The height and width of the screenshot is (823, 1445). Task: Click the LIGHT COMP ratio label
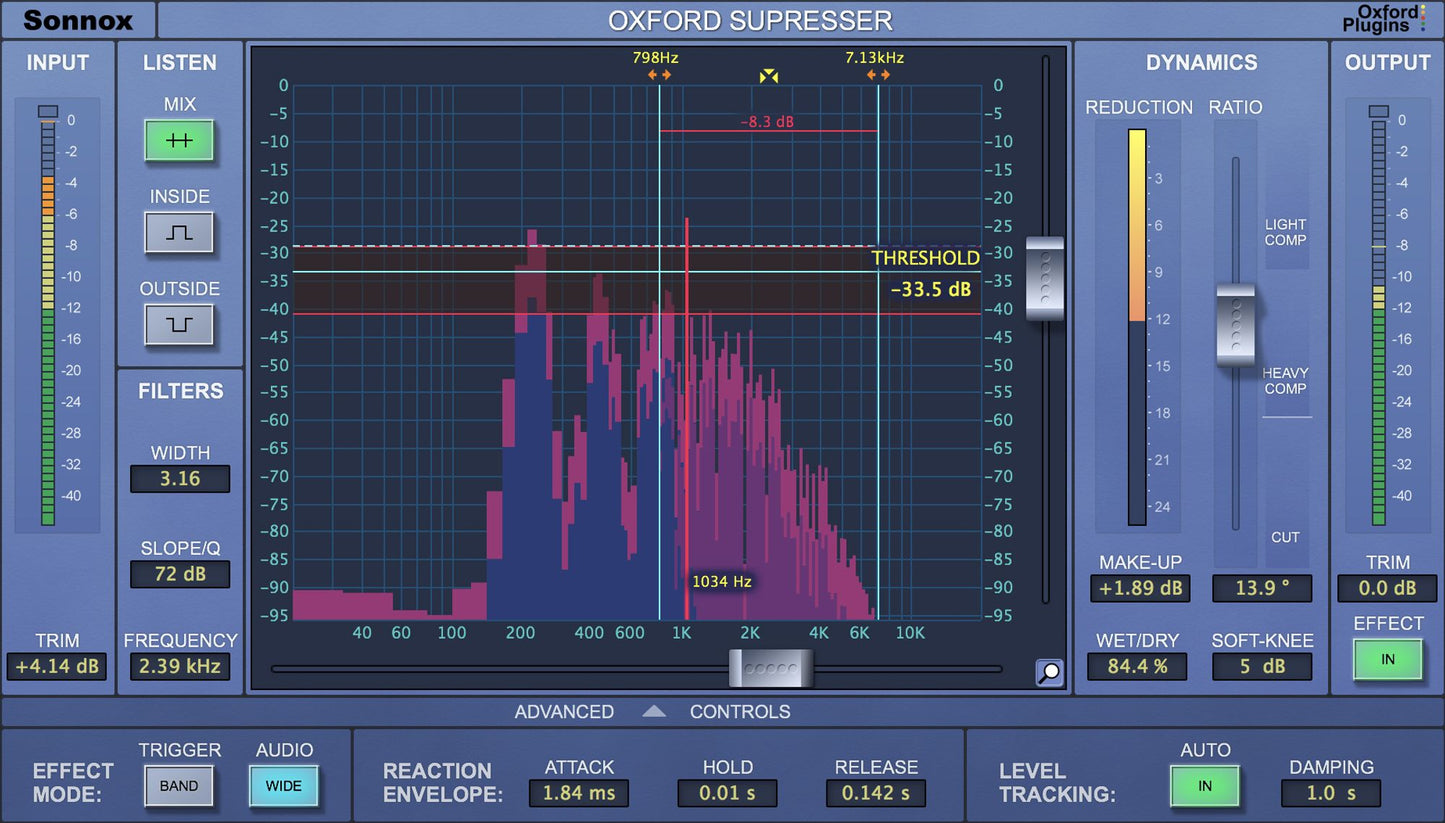pos(1285,232)
